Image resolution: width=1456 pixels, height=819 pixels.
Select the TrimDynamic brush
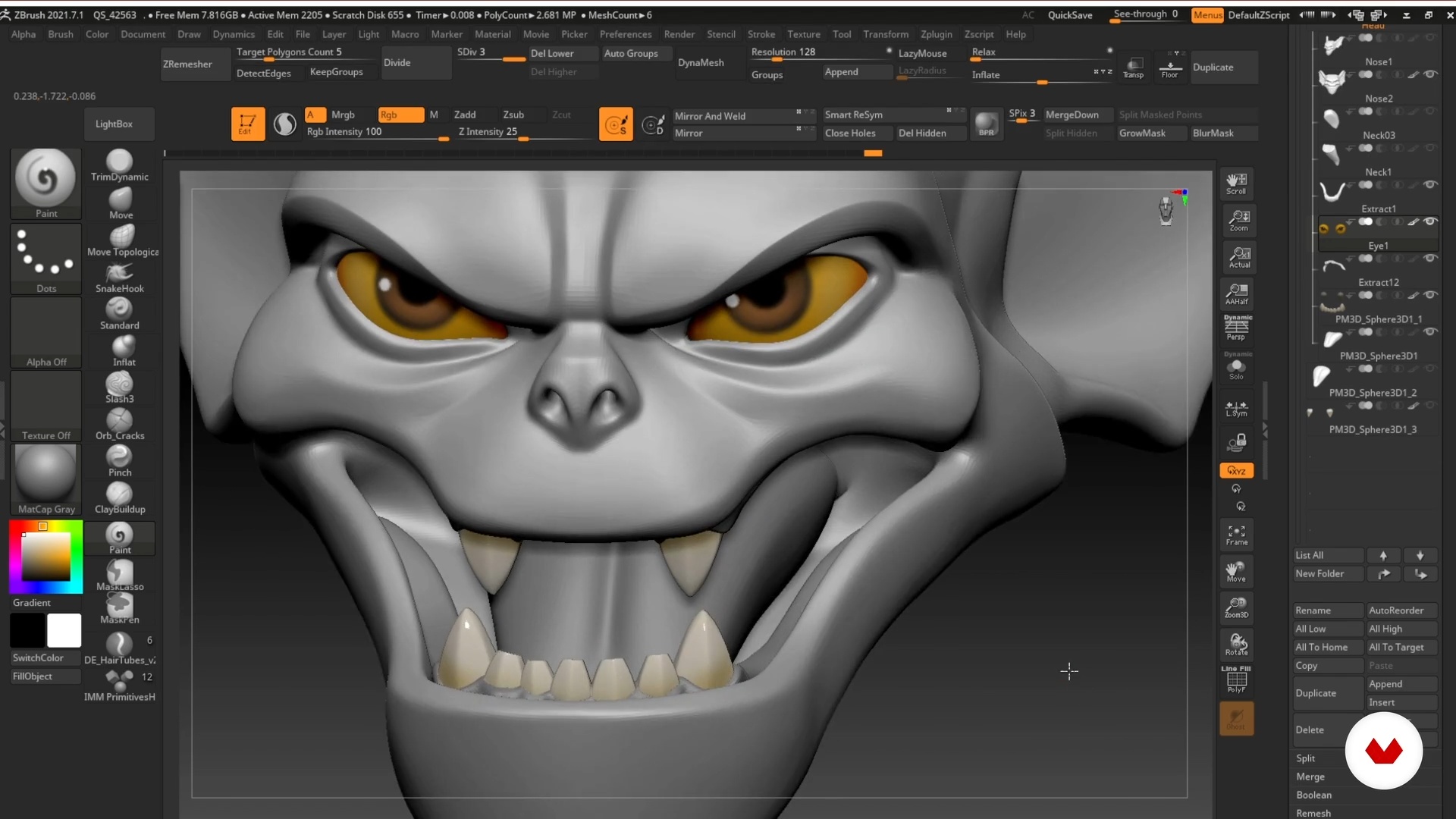click(120, 165)
